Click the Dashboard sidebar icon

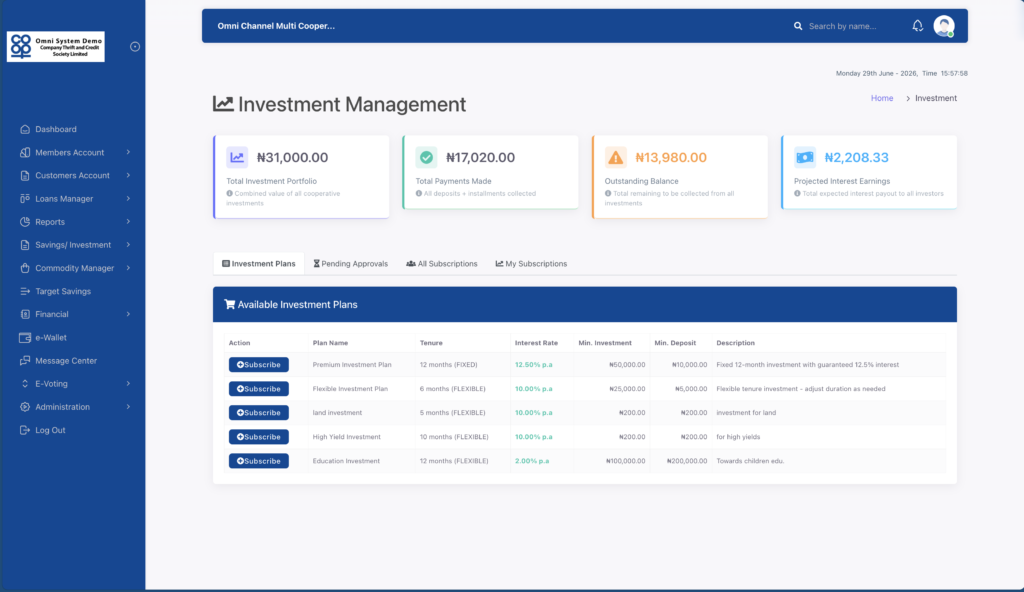click(25, 129)
